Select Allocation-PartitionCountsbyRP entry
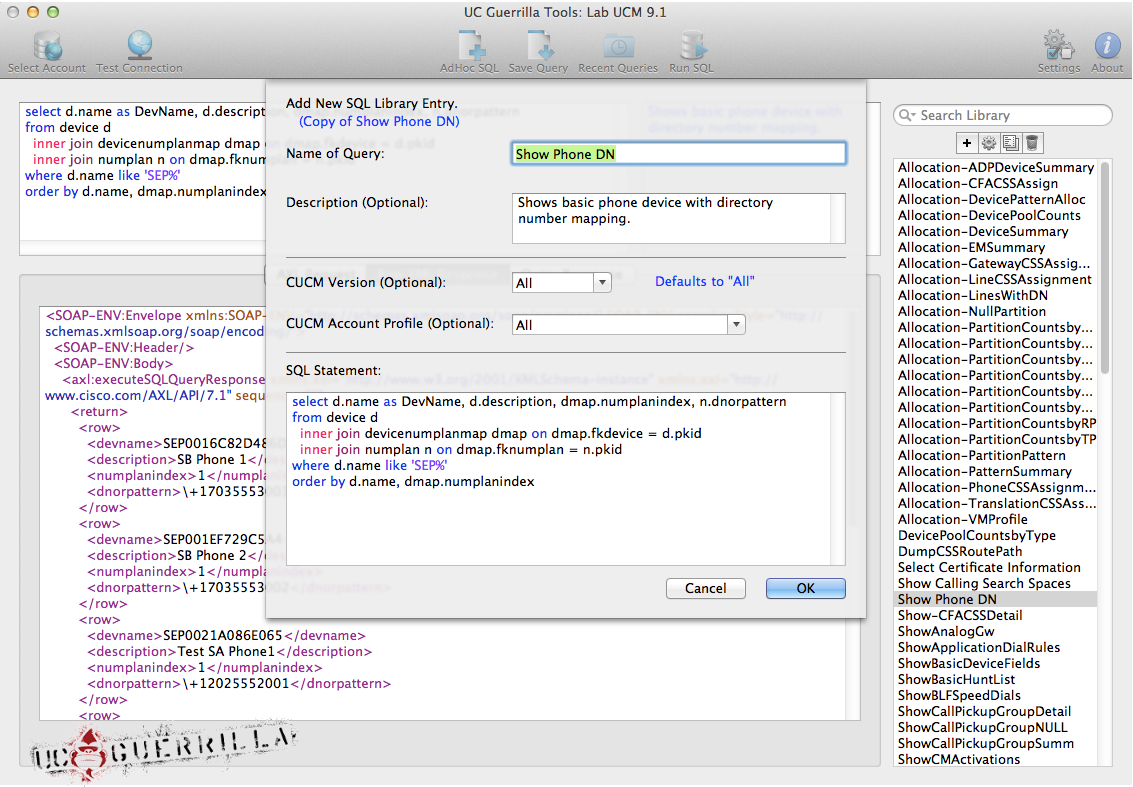This screenshot has height=787, width=1133. 996,423
